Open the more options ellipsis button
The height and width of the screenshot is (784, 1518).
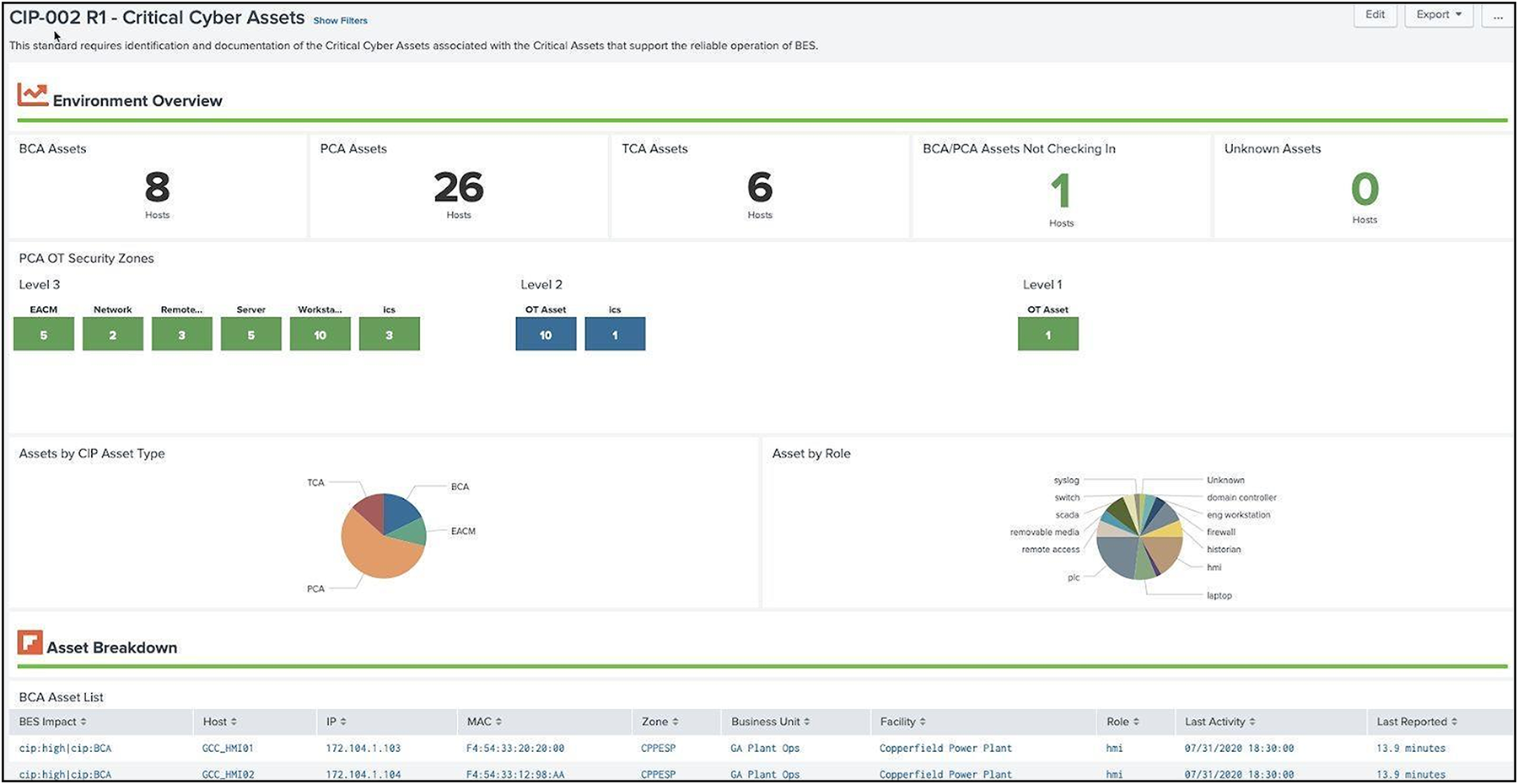(x=1498, y=14)
